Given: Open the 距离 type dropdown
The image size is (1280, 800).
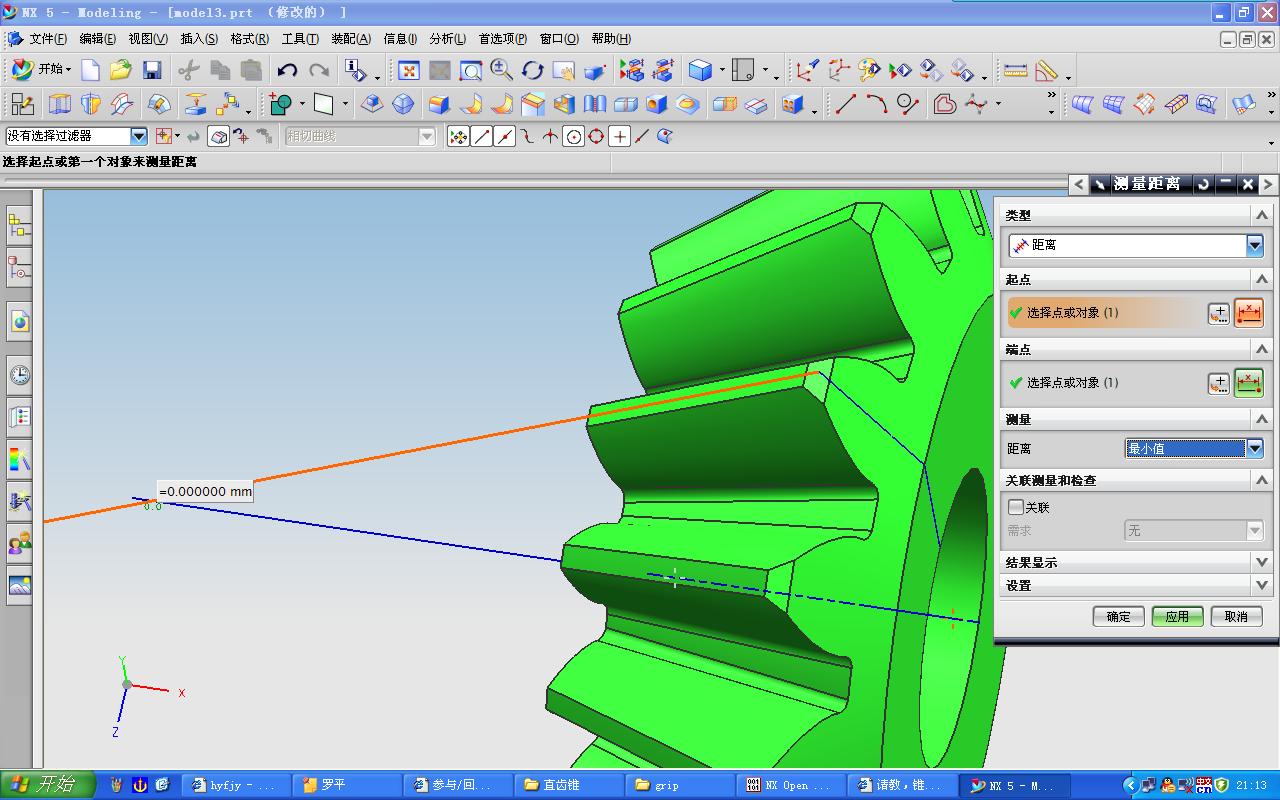Looking at the screenshot, I should [1255, 245].
